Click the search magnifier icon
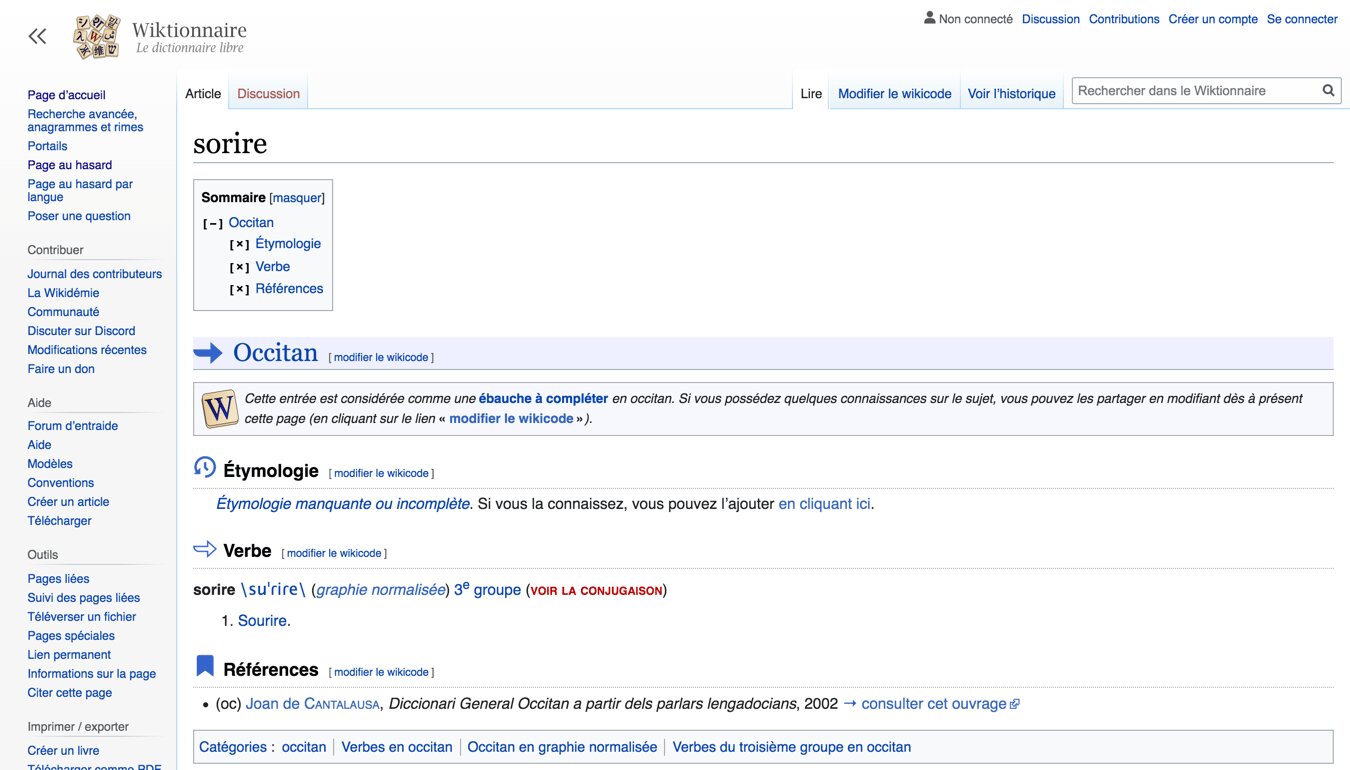 [1328, 91]
